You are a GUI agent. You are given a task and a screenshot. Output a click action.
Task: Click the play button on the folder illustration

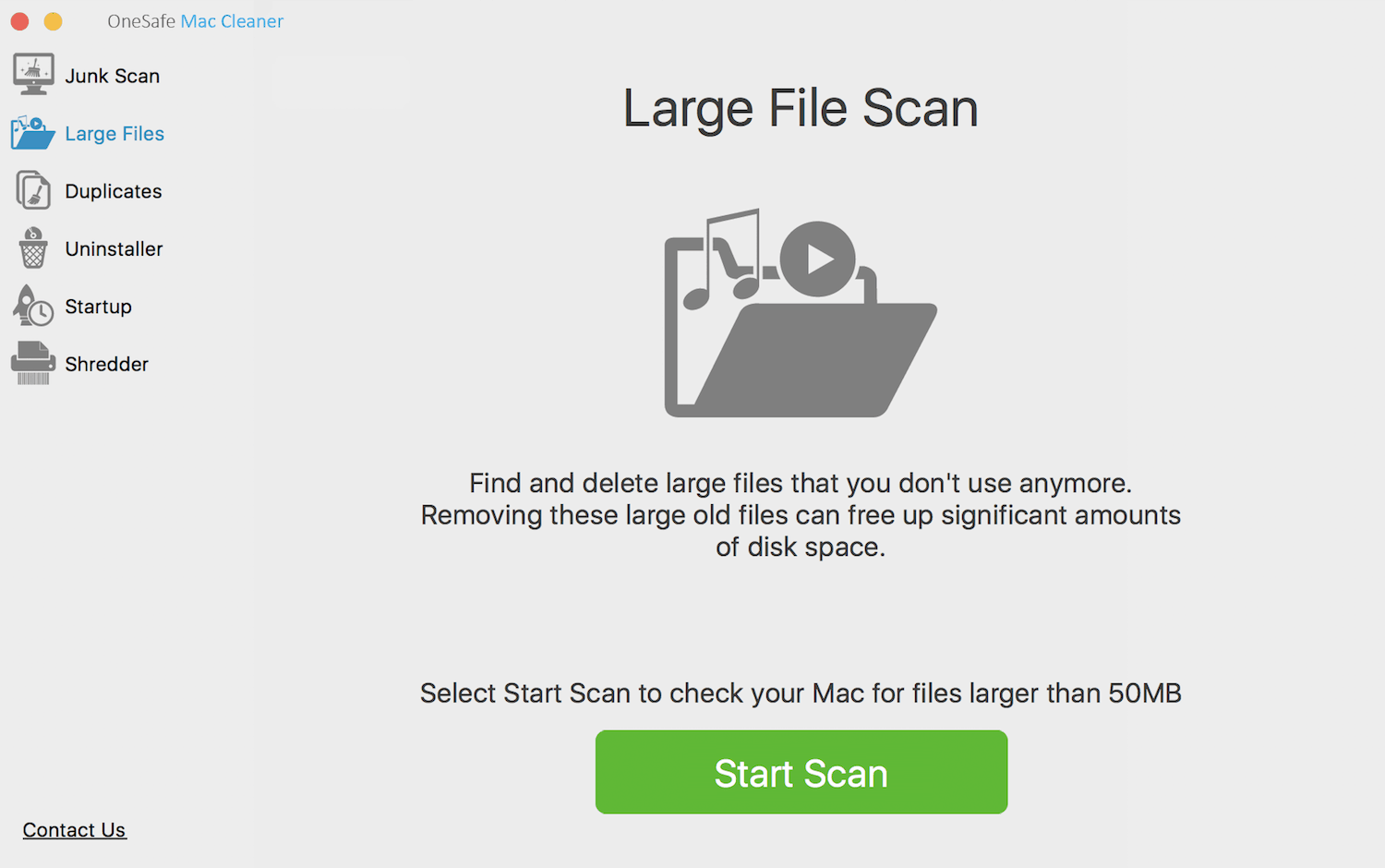(x=816, y=259)
